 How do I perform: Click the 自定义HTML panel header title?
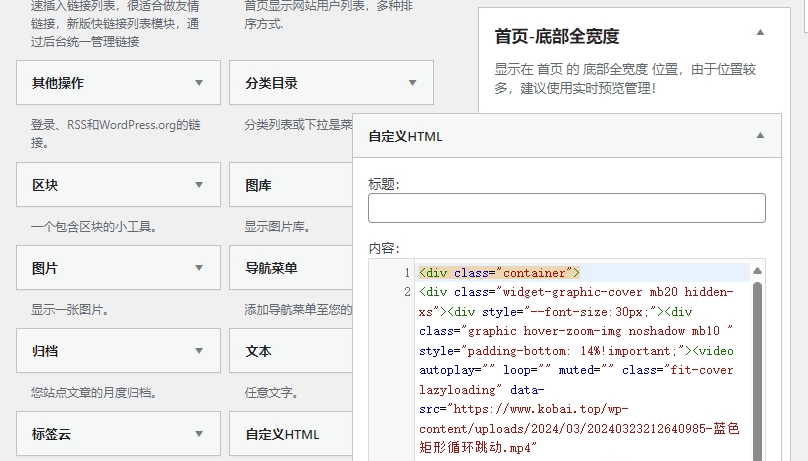click(x=405, y=136)
